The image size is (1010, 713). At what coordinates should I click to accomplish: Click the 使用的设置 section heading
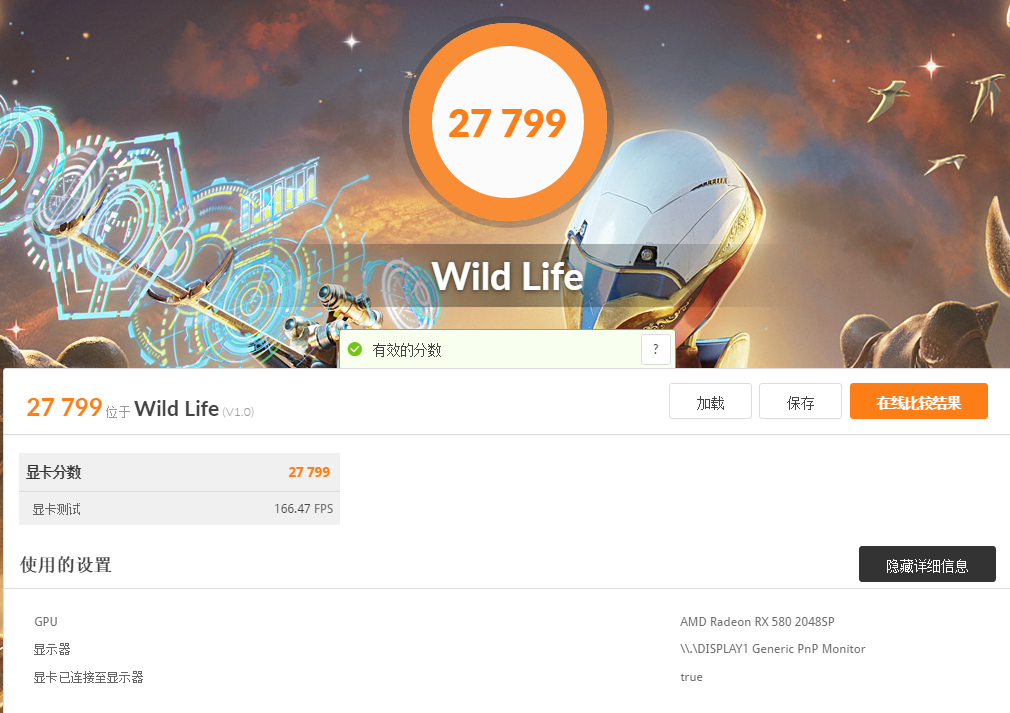[x=66, y=565]
